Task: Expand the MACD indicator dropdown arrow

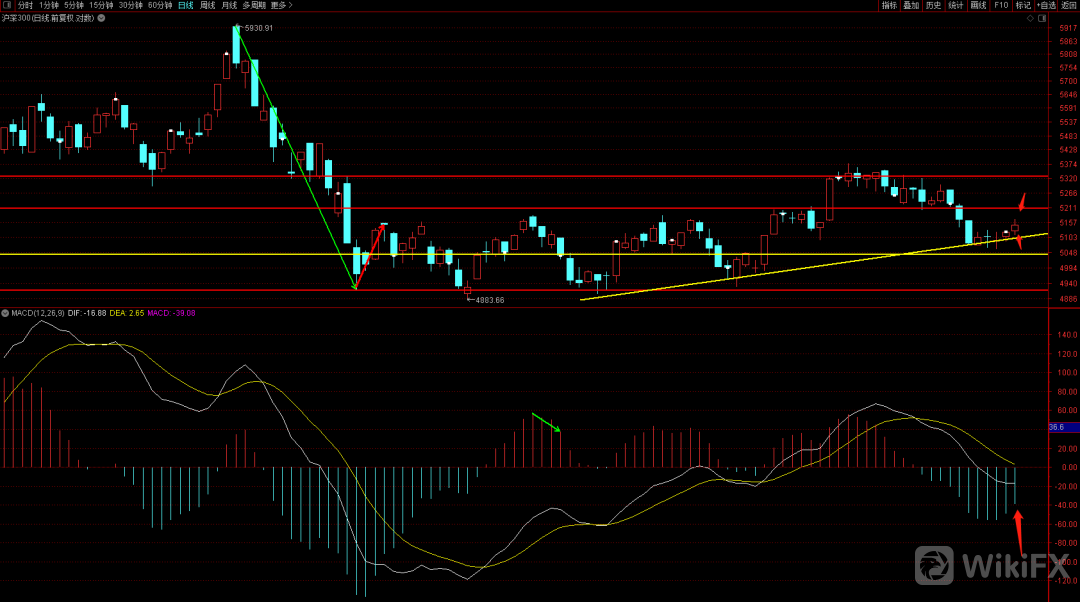Action: click(x=5, y=313)
